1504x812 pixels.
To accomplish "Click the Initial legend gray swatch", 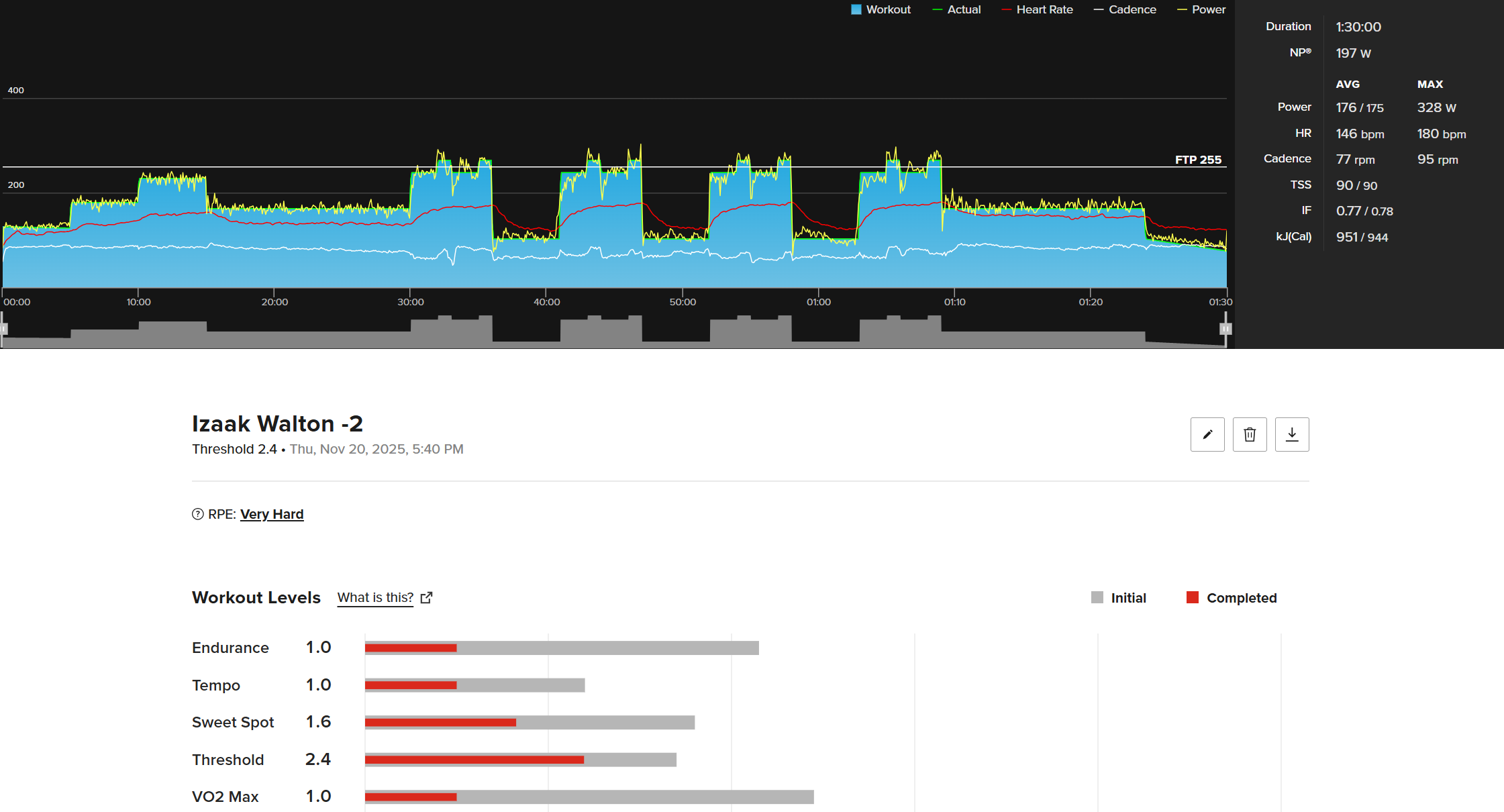I will point(1097,597).
